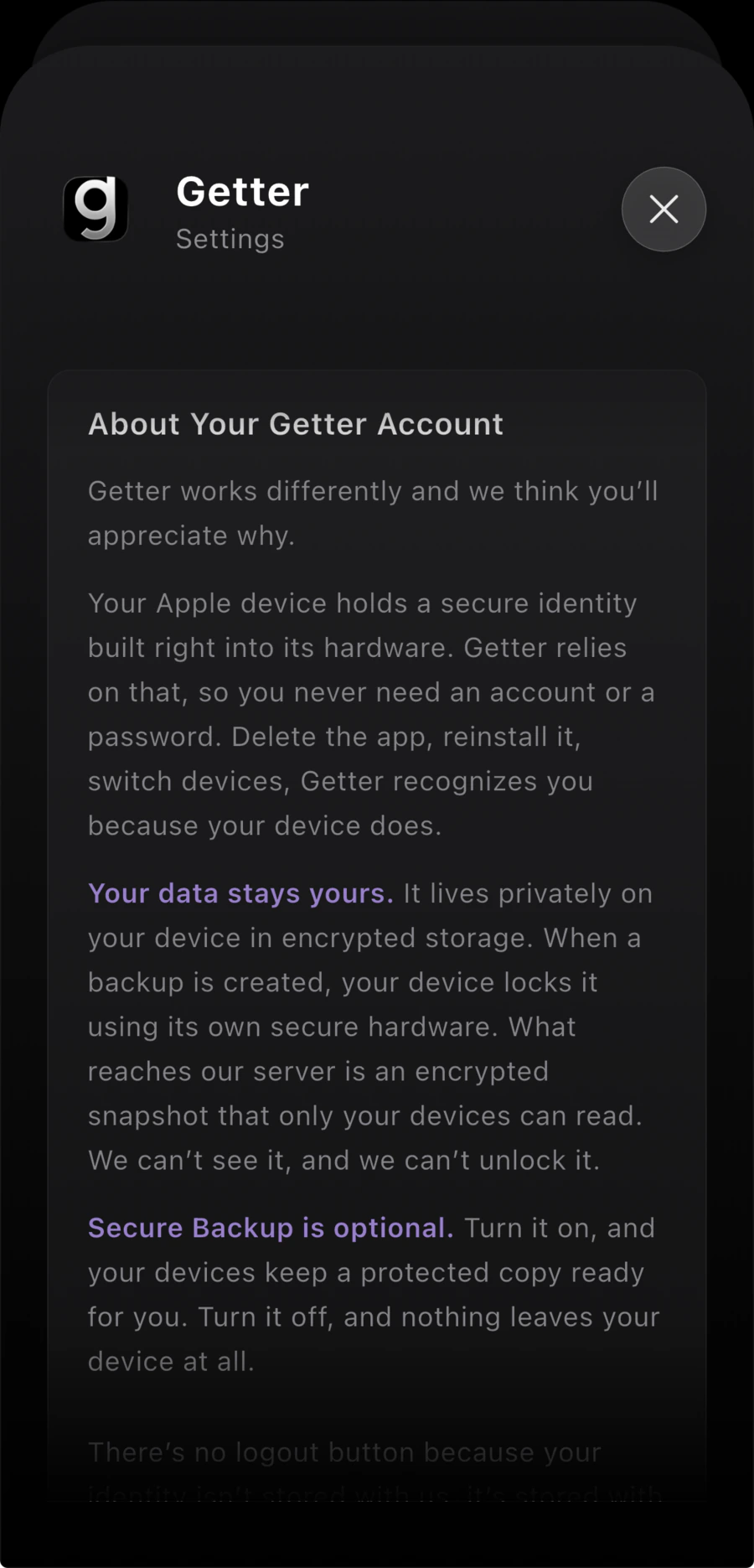Open the Settings section under 'Getter'
The image size is (754, 1568).
pyautogui.click(x=230, y=239)
